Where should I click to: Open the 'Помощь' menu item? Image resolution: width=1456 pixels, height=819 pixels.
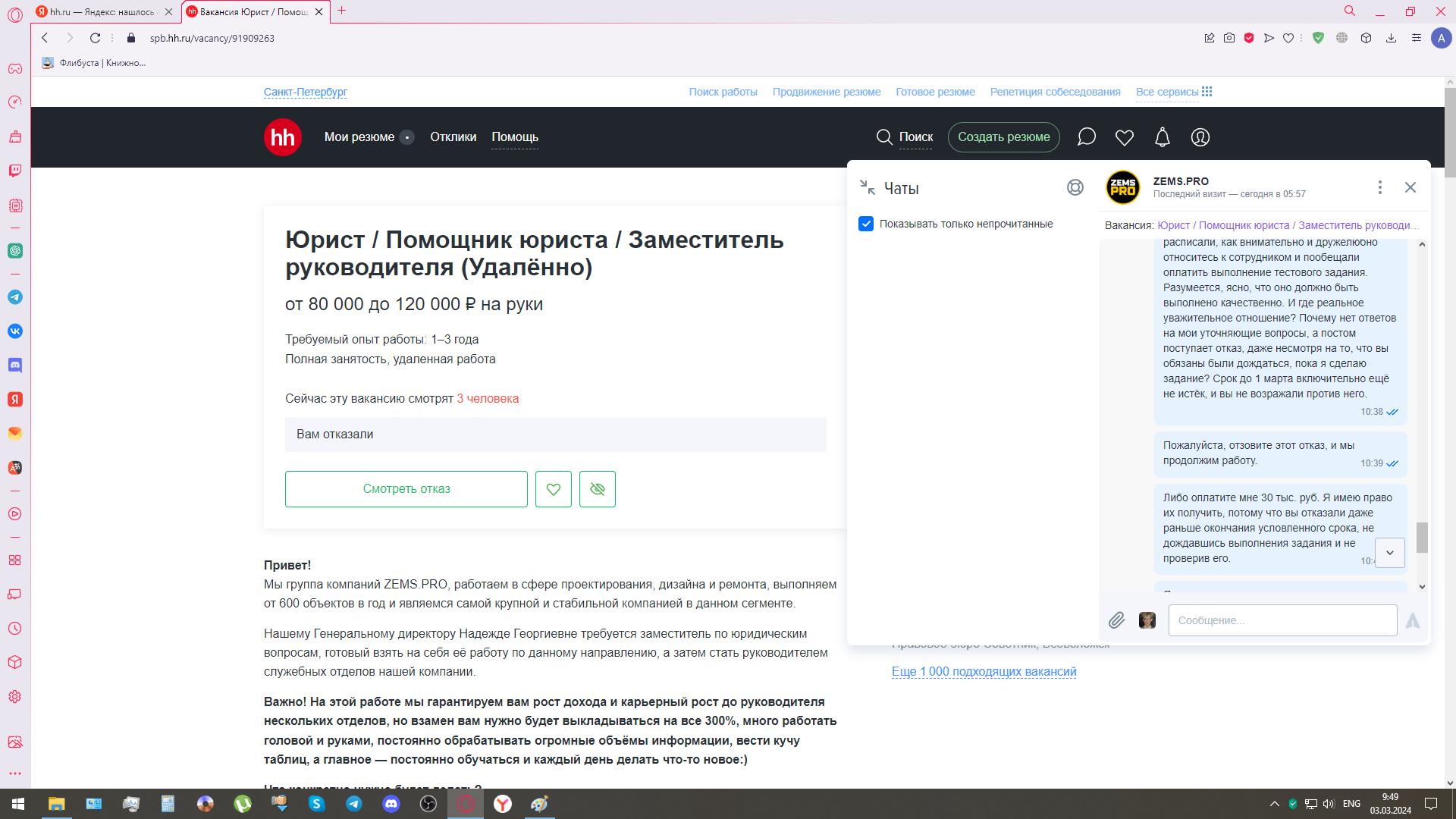(515, 137)
